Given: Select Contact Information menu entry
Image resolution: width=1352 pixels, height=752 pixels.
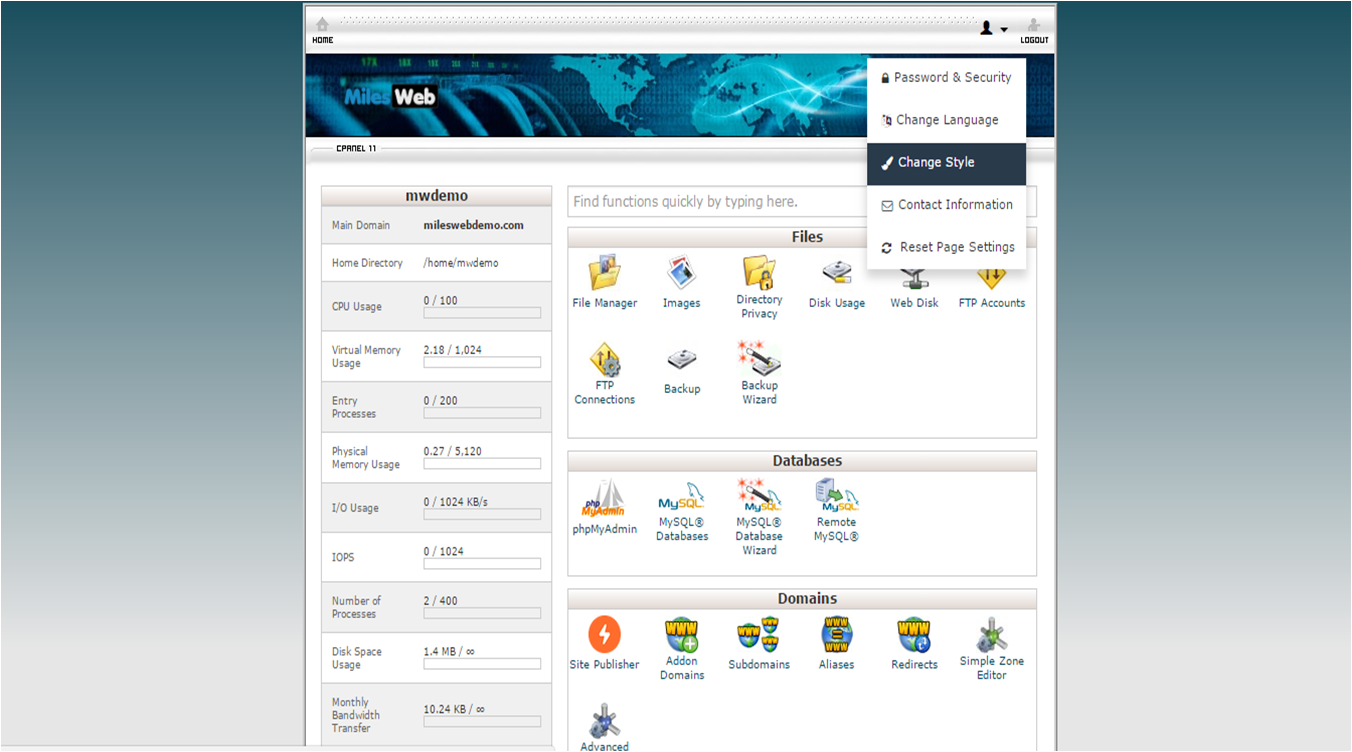Looking at the screenshot, I should click(x=947, y=205).
